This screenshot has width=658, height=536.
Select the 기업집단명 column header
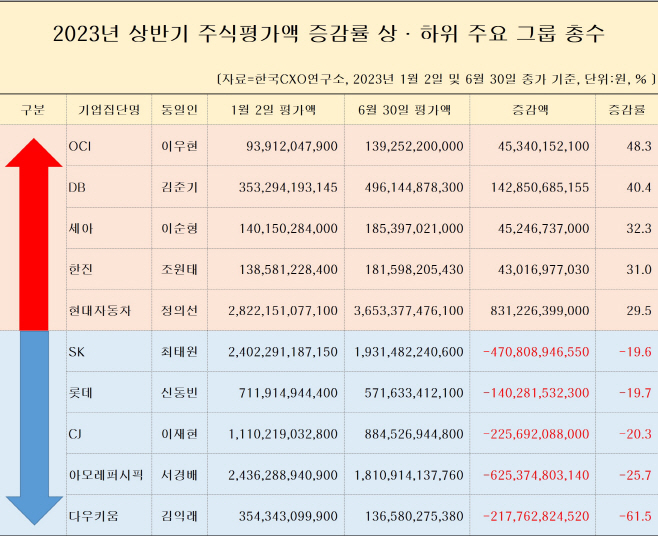pyautogui.click(x=109, y=110)
